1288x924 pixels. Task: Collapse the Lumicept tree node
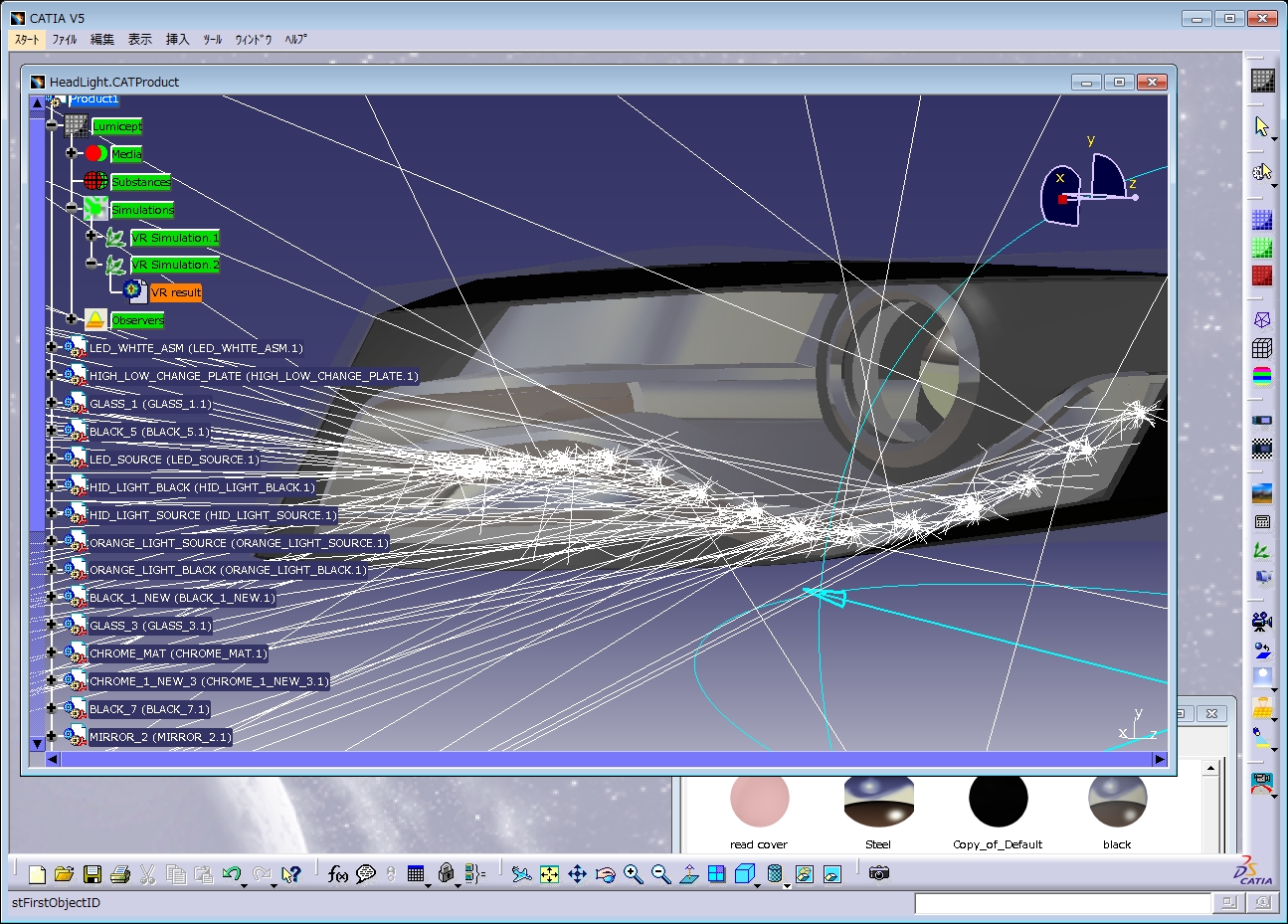click(x=52, y=125)
